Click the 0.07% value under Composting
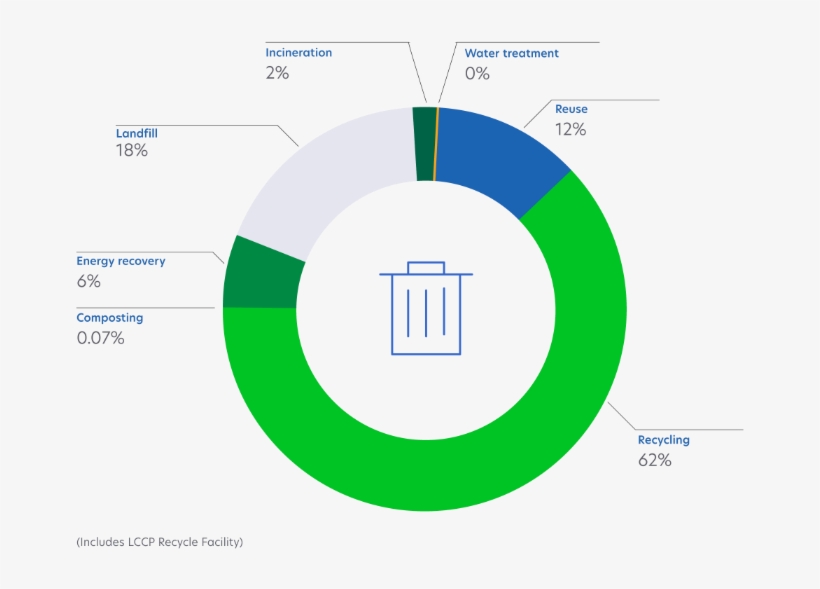The image size is (820, 589). click(x=100, y=338)
